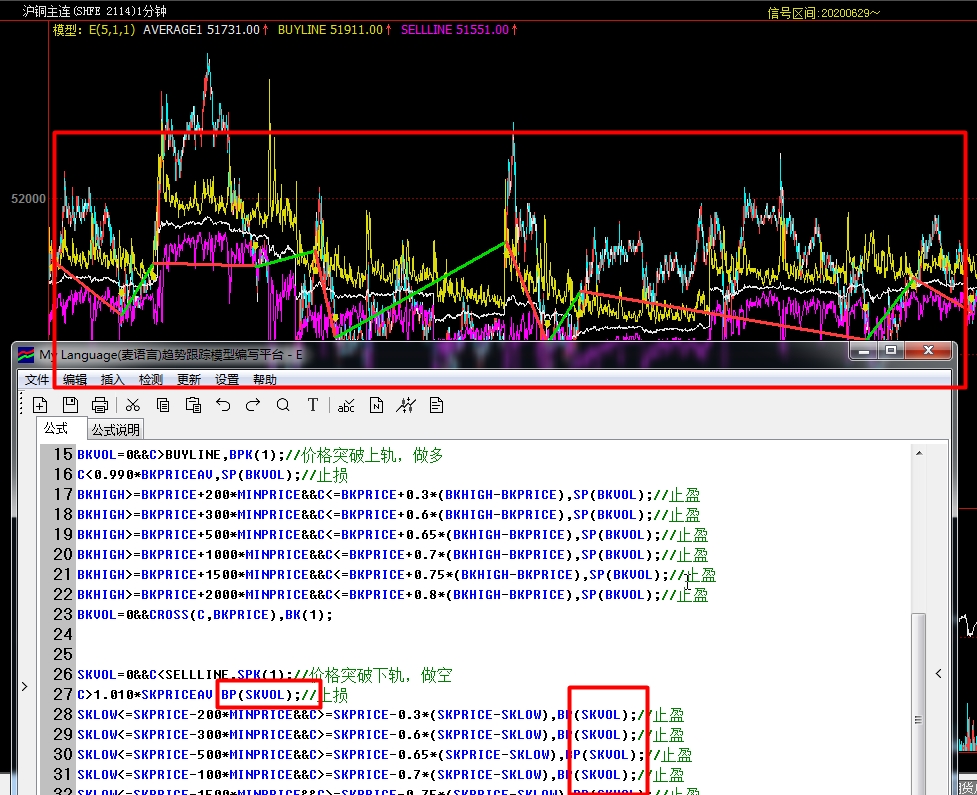Image resolution: width=977 pixels, height=795 pixels.
Task: Collapse the right side panel arrow
Action: (x=938, y=674)
